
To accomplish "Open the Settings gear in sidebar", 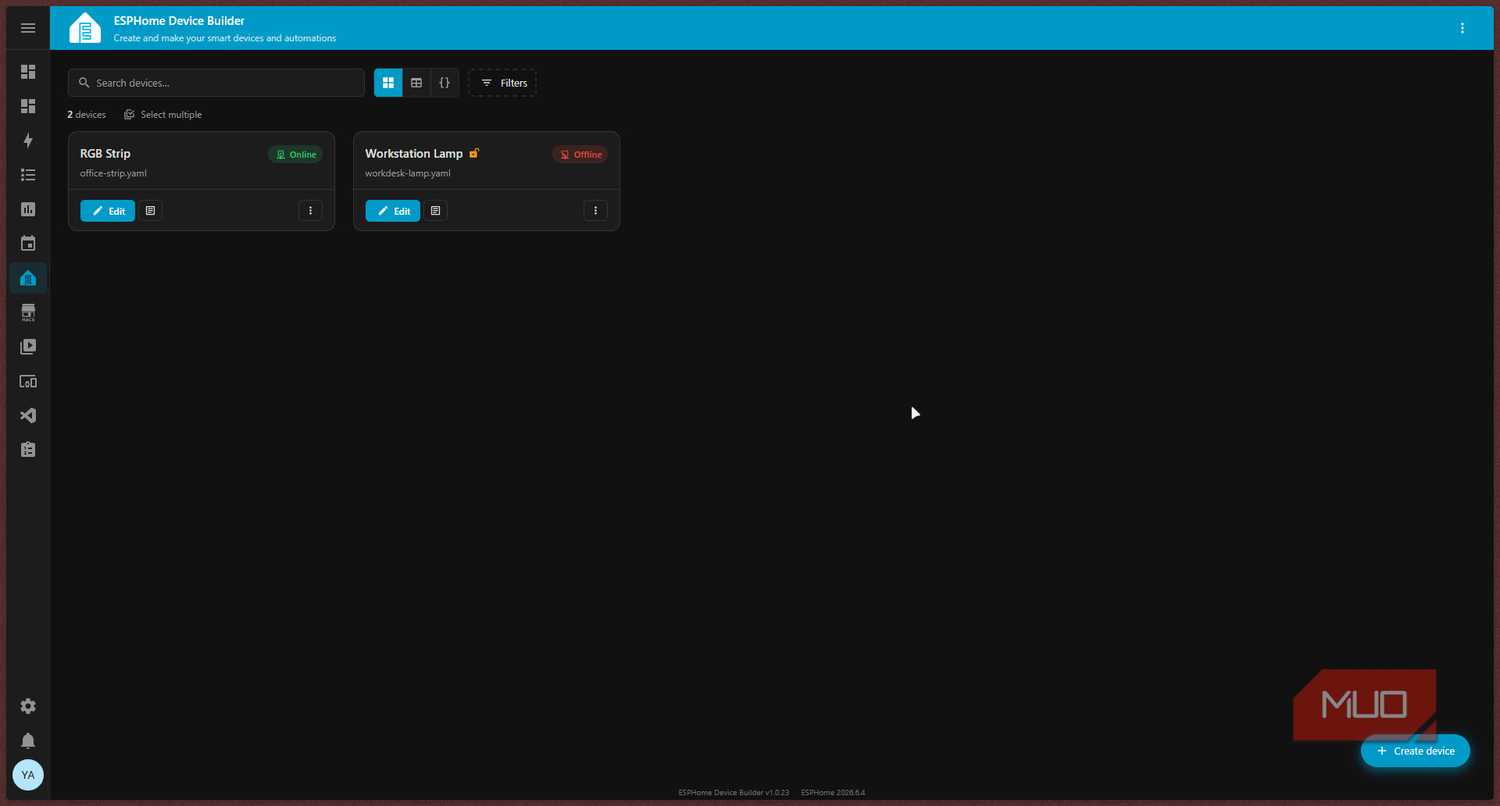I will point(28,706).
